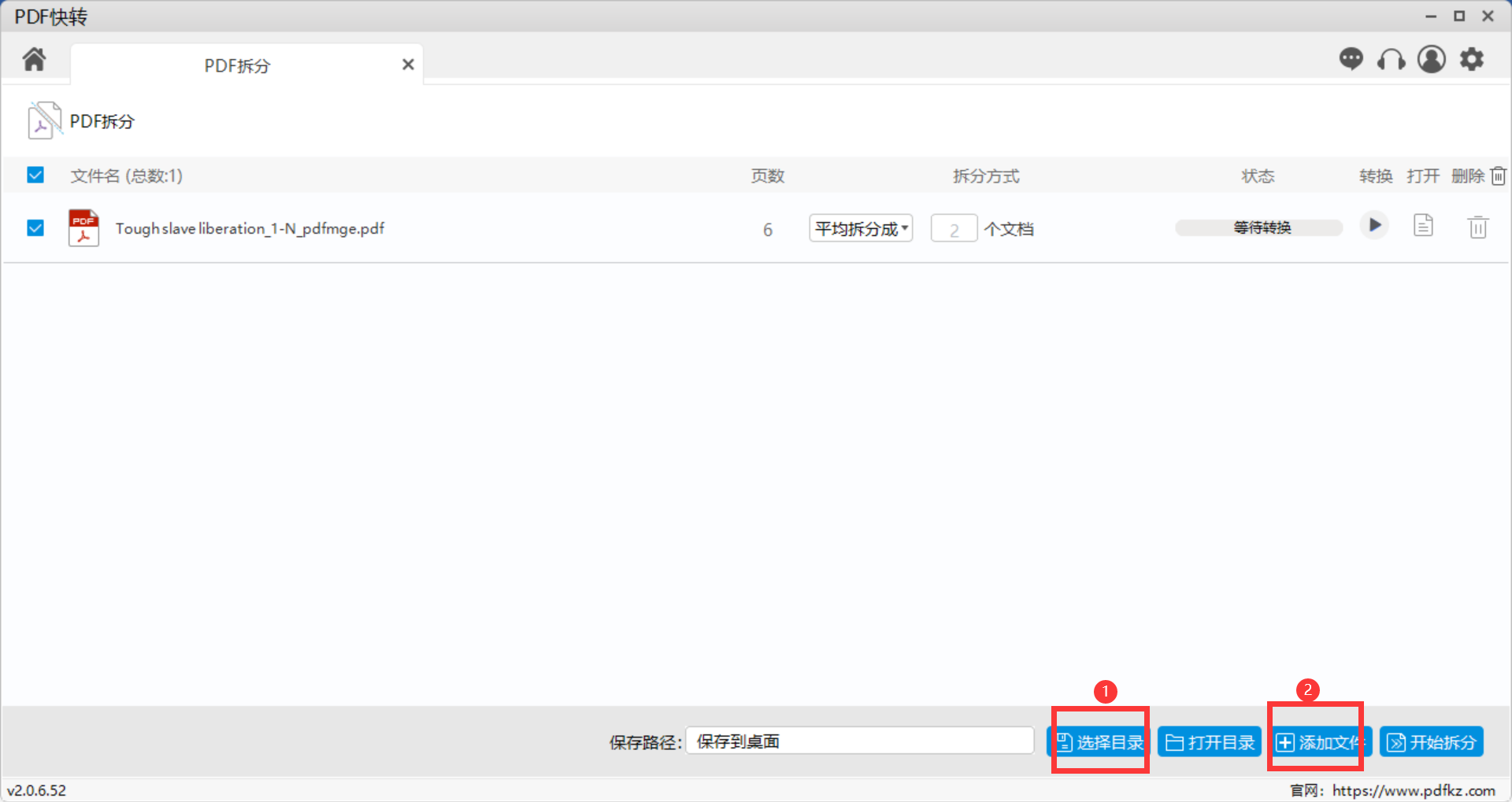
Task: Clear all files using header trash icon
Action: click(x=1498, y=176)
